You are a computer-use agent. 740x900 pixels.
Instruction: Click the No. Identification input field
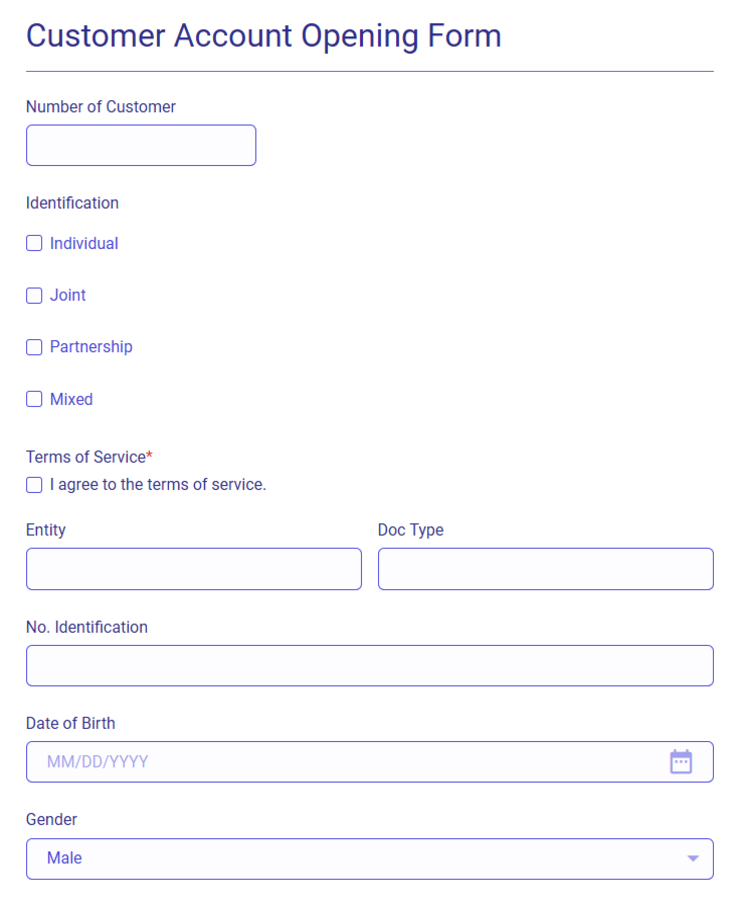tap(369, 665)
